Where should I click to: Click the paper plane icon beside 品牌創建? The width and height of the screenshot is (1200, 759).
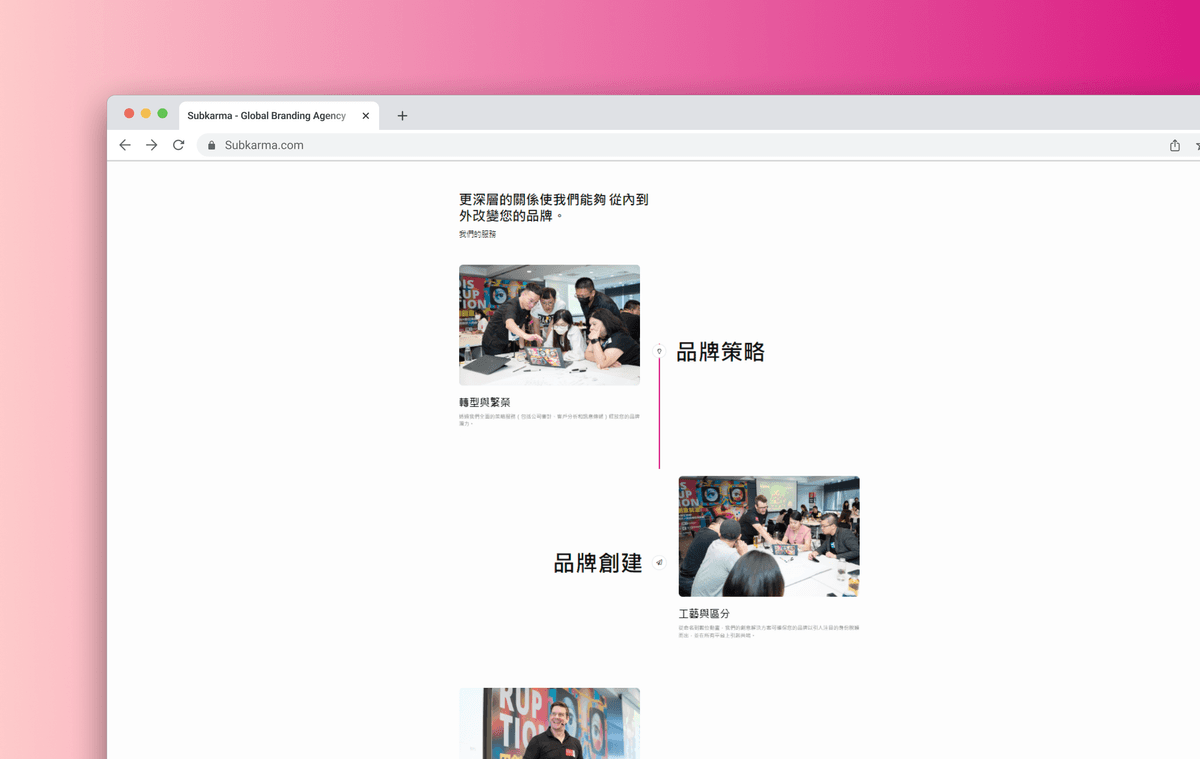(x=659, y=563)
